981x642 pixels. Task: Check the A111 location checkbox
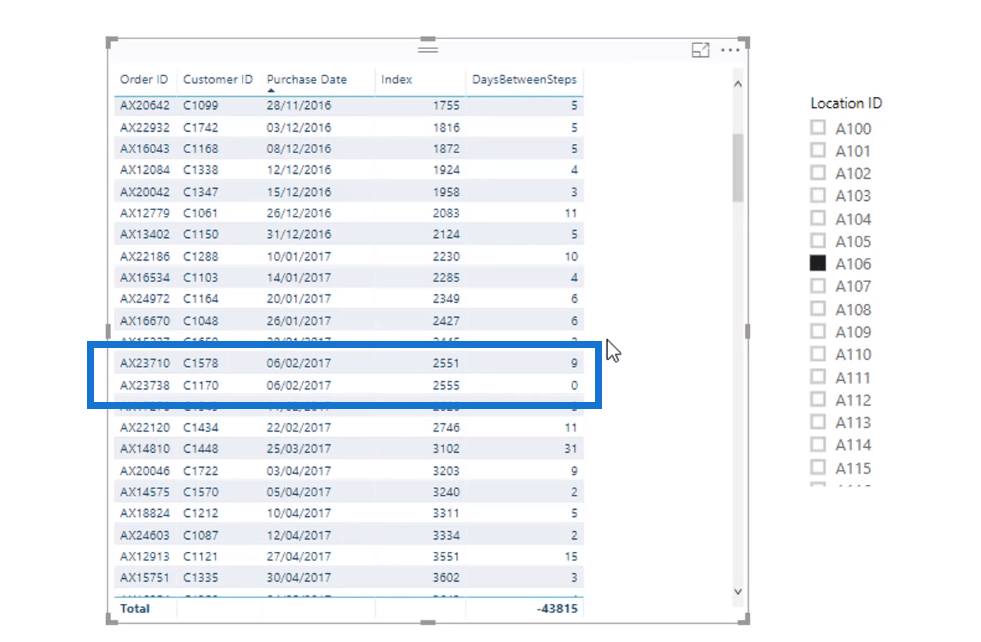(x=818, y=377)
